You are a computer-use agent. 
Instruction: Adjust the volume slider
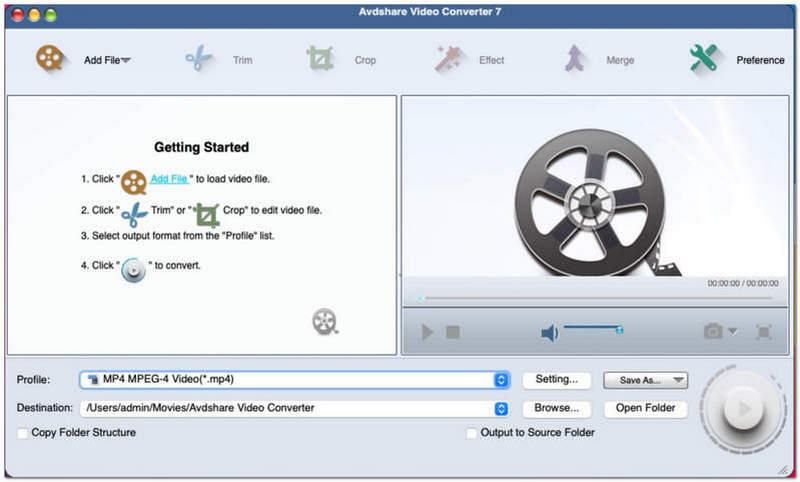point(592,328)
